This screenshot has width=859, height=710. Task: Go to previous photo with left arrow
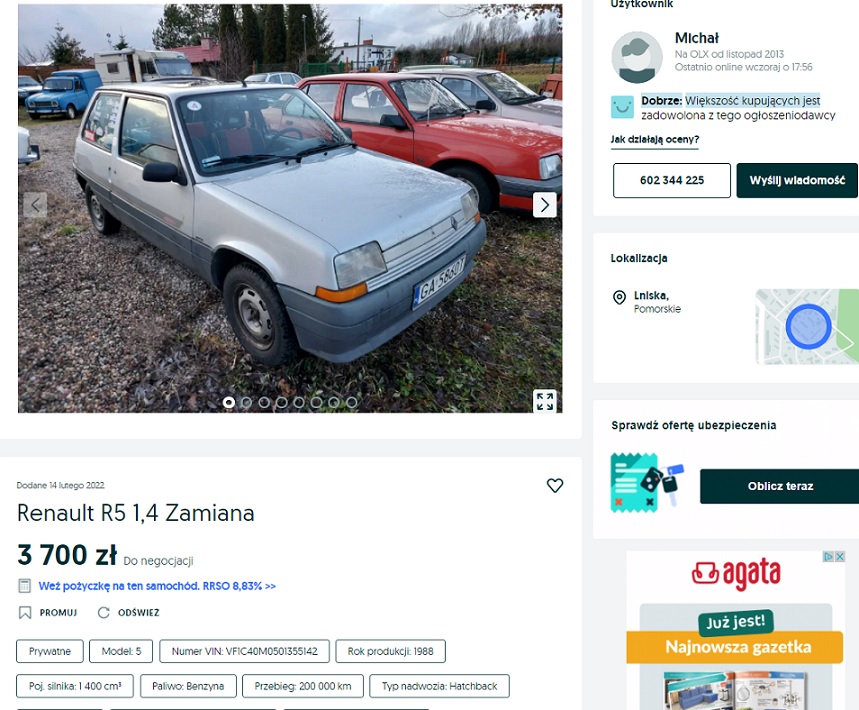(x=36, y=205)
